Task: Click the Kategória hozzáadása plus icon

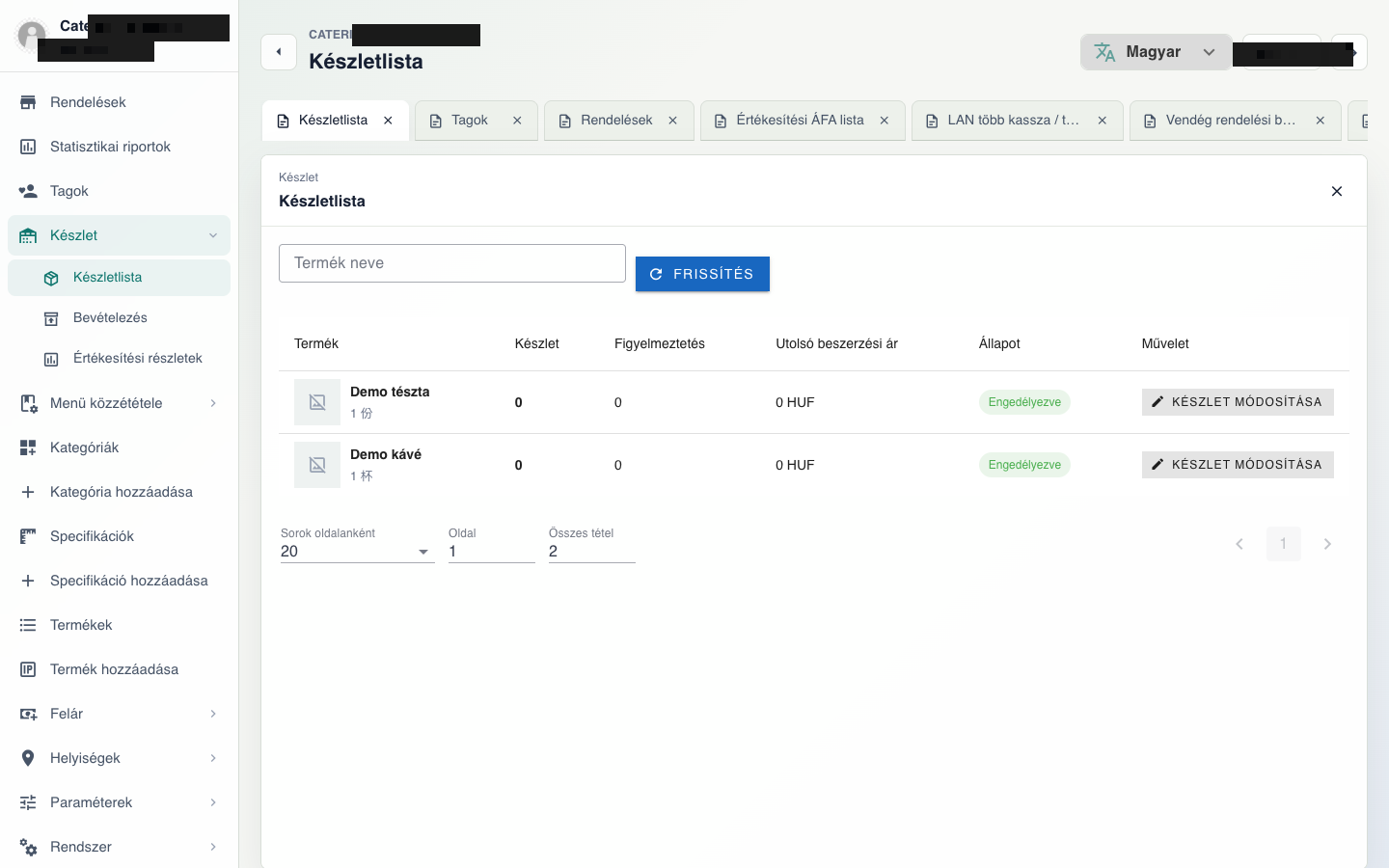Action: (28, 492)
